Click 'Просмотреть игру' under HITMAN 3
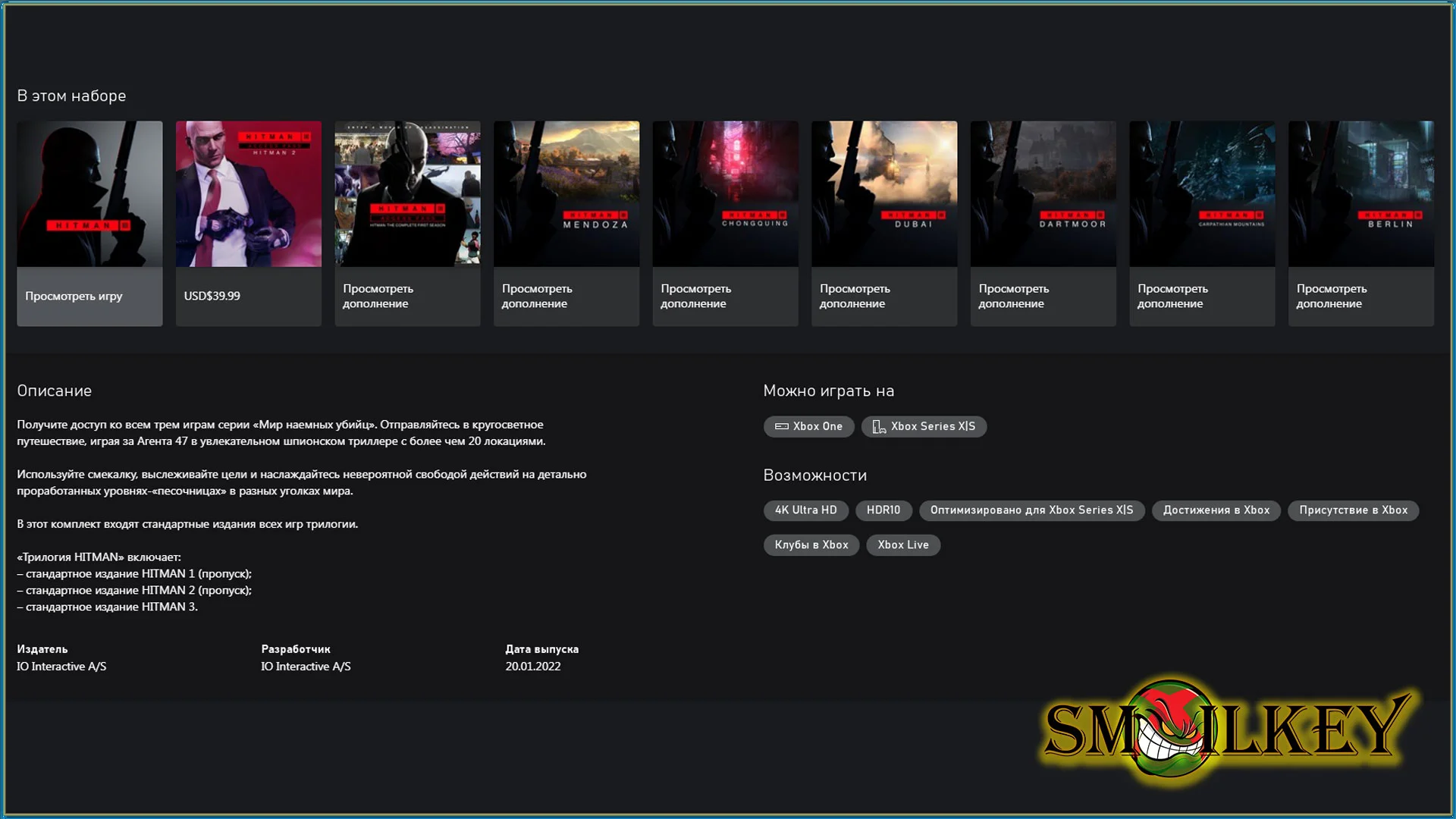 pyautogui.click(x=74, y=296)
